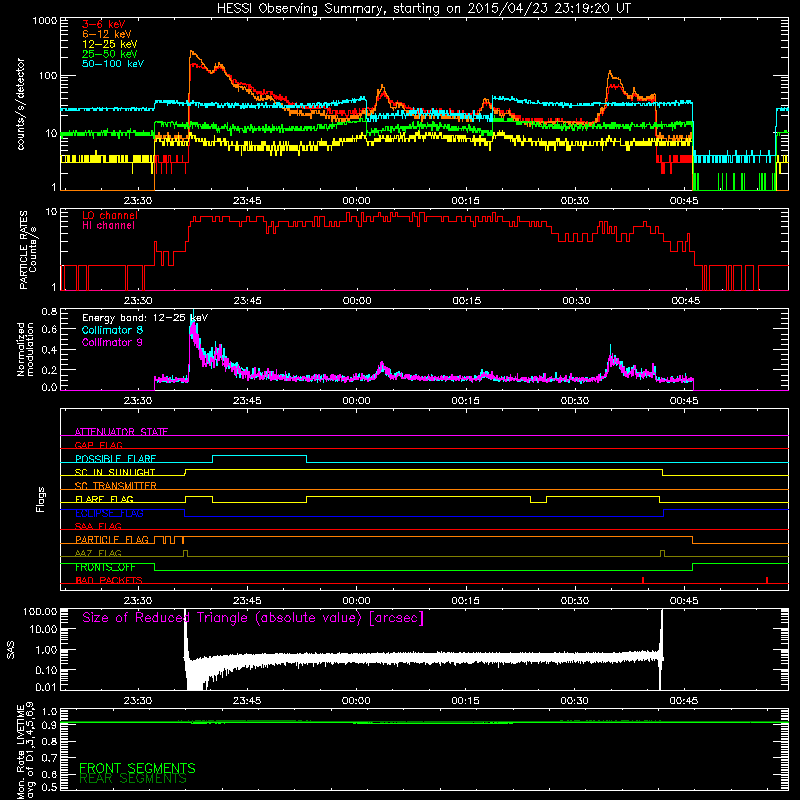
Task: Click the 00:00 time label under counts plot
Action: (356, 201)
